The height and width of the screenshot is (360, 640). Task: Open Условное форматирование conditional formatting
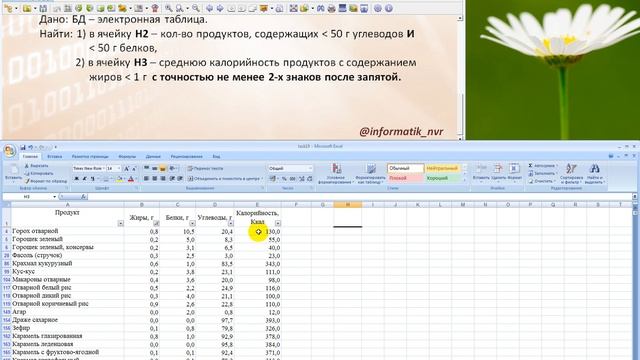[337, 173]
